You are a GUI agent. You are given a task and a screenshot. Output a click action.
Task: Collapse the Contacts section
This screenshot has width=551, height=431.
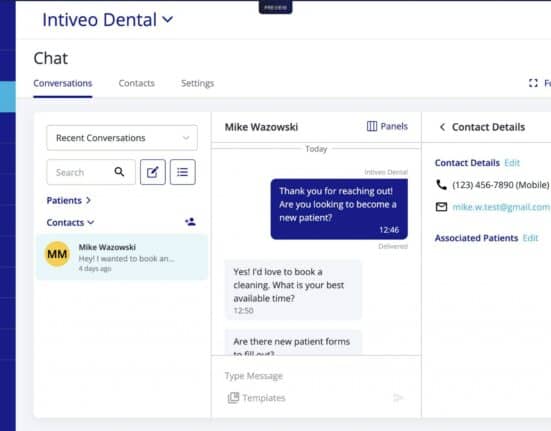pyautogui.click(x=70, y=223)
